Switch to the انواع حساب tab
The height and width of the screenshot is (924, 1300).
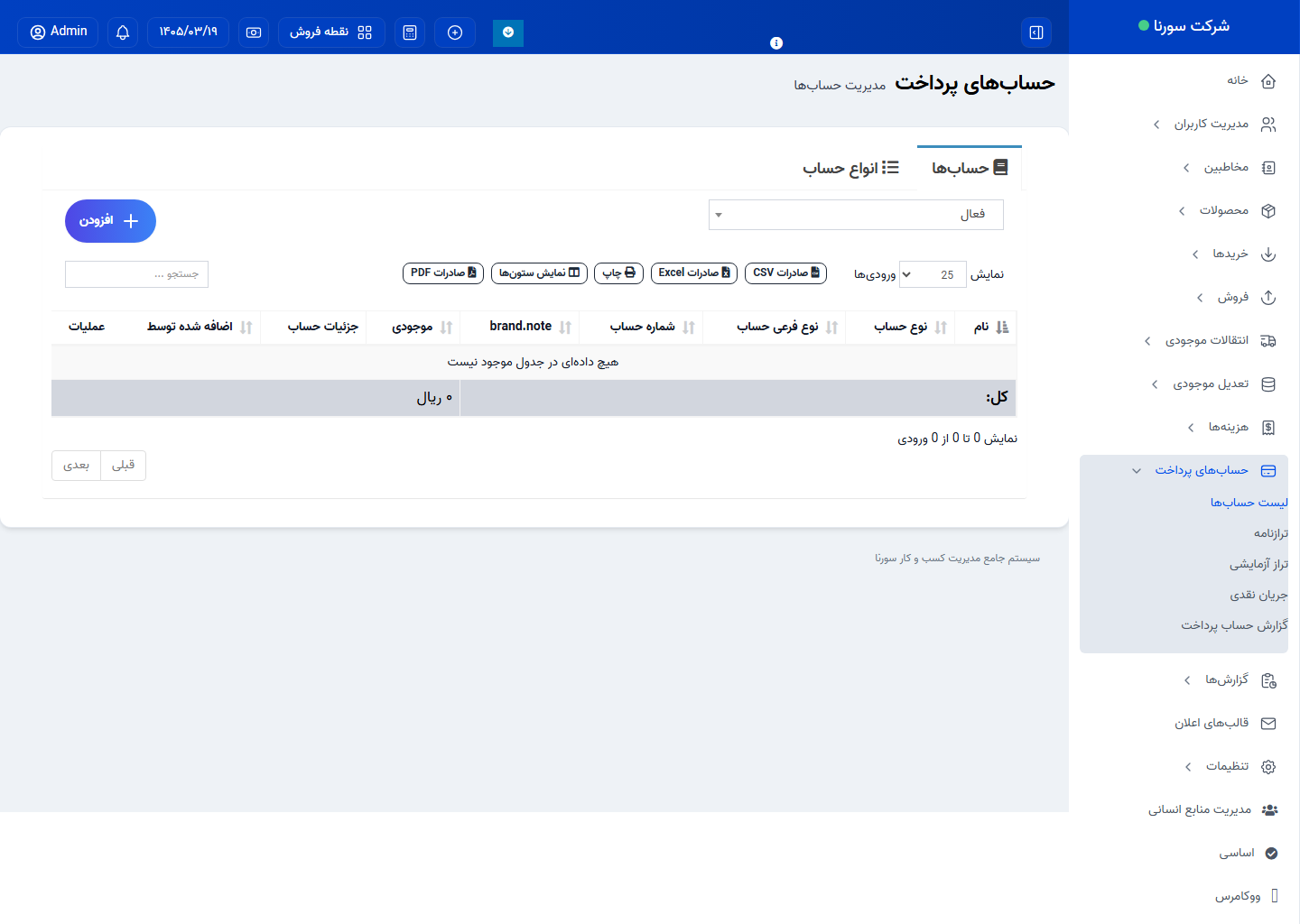coord(850,168)
